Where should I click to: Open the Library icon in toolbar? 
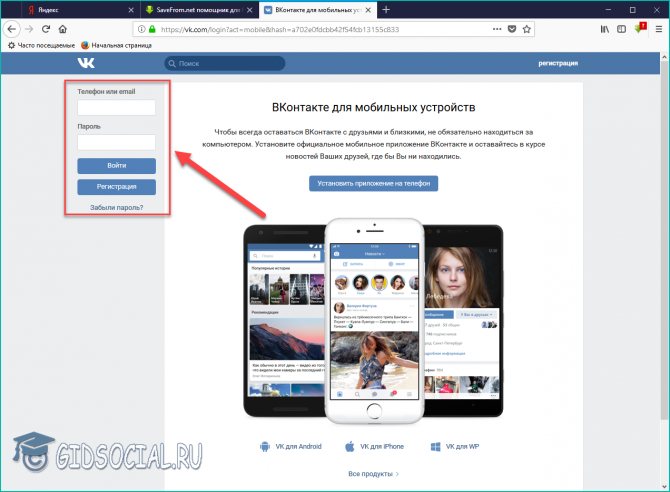click(605, 29)
